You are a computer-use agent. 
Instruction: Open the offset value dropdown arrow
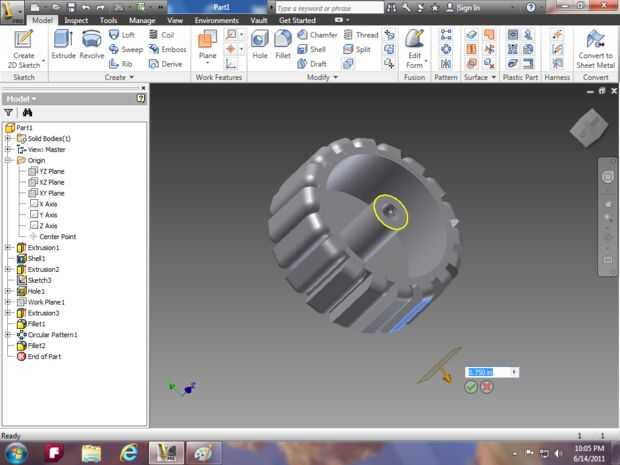[514, 372]
